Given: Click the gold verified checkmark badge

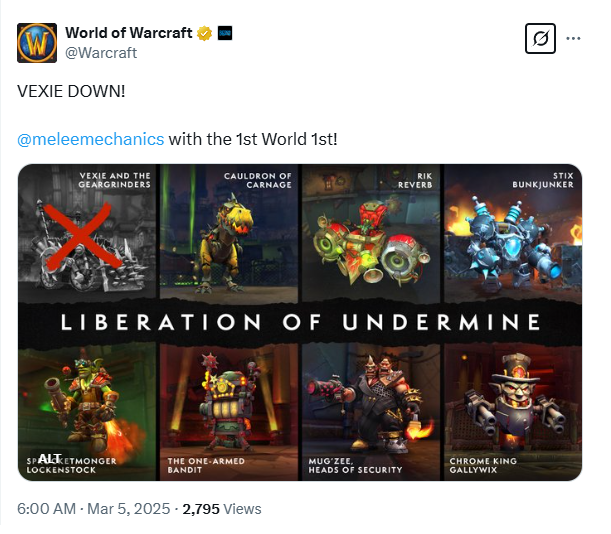Looking at the screenshot, I should click(204, 33).
